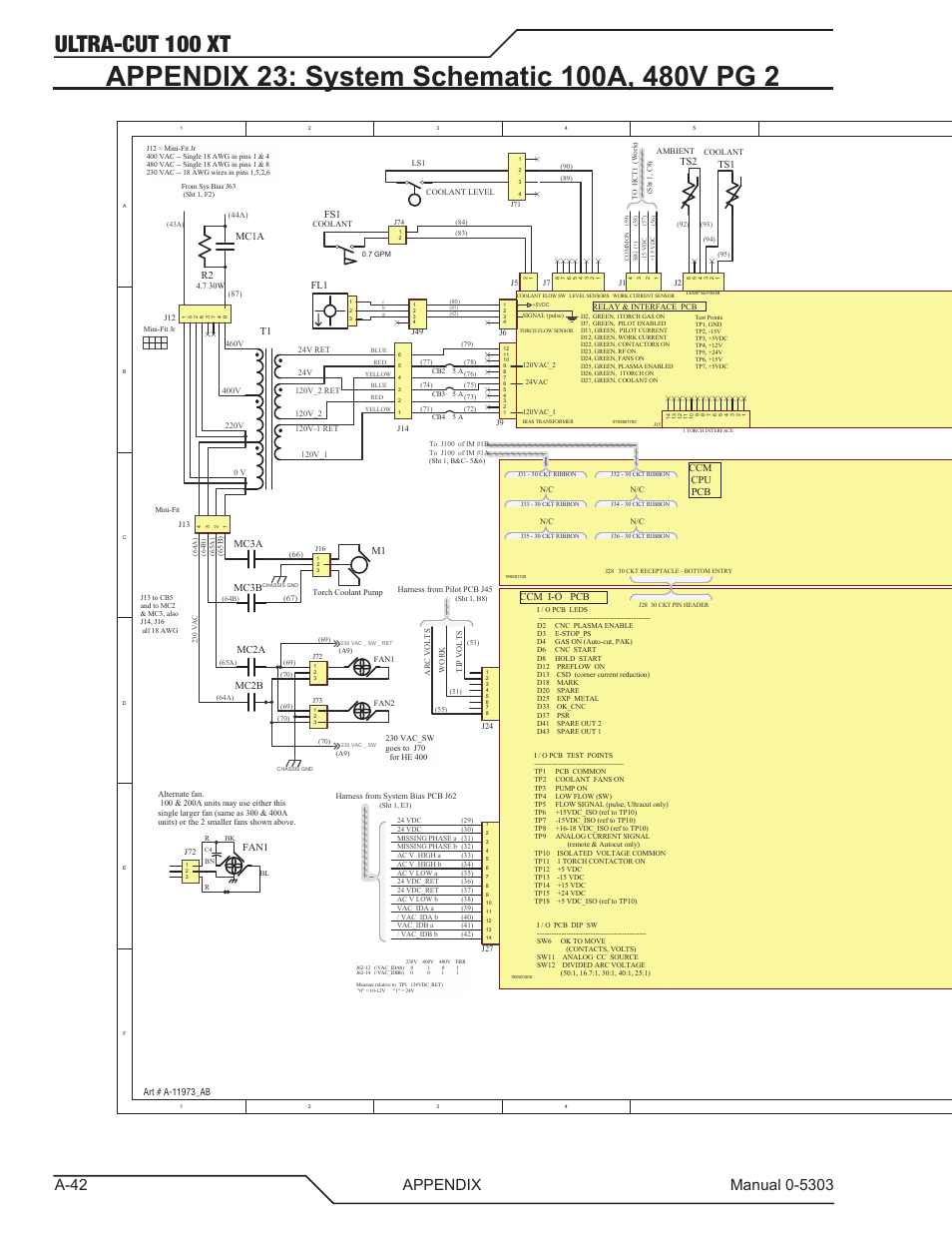Select the Harness from Pilot PCB J45 text
The width and height of the screenshot is (952, 1233).
click(x=445, y=590)
